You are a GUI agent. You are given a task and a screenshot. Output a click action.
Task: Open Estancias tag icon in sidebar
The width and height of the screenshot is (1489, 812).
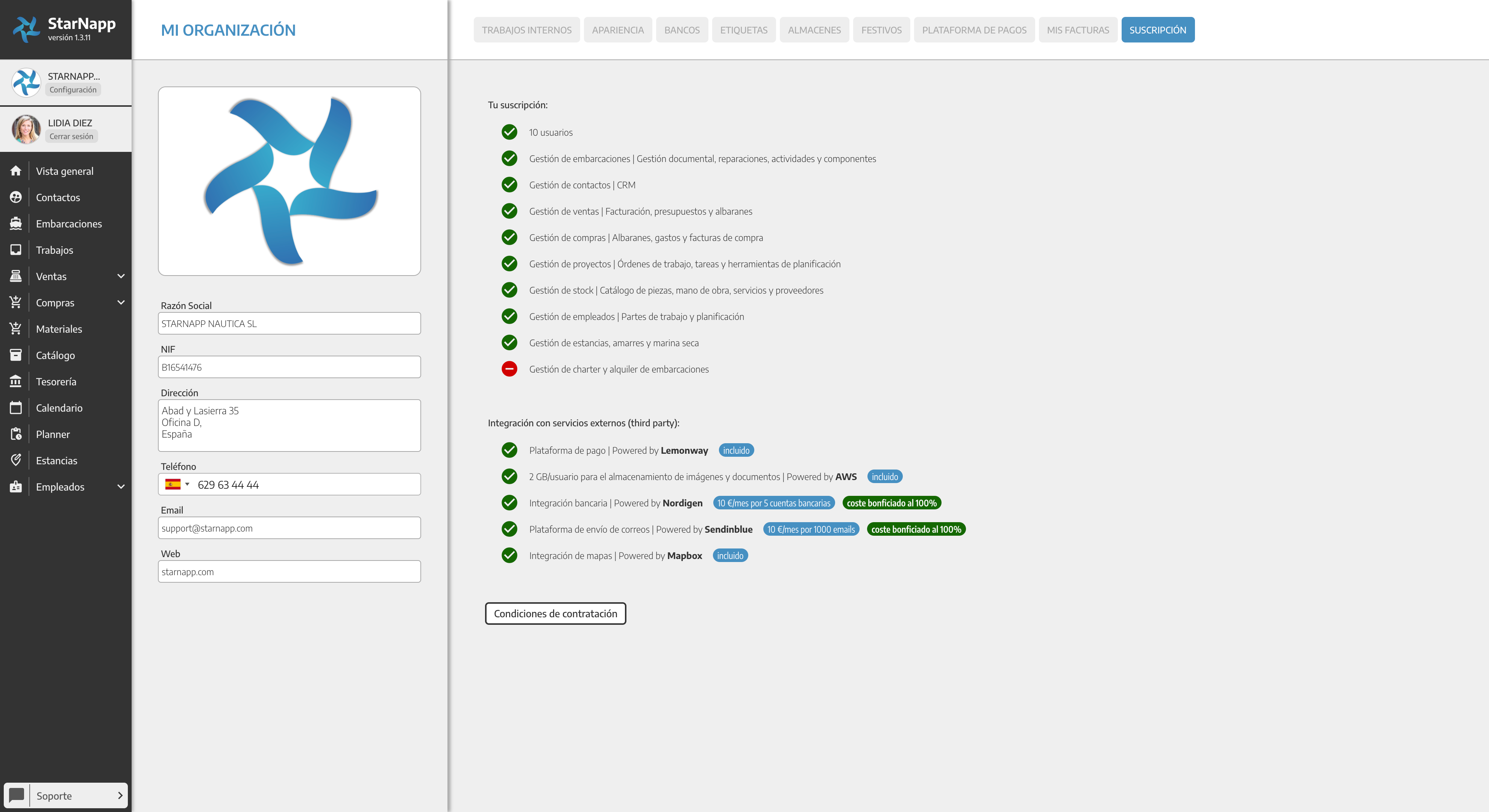[x=16, y=461]
